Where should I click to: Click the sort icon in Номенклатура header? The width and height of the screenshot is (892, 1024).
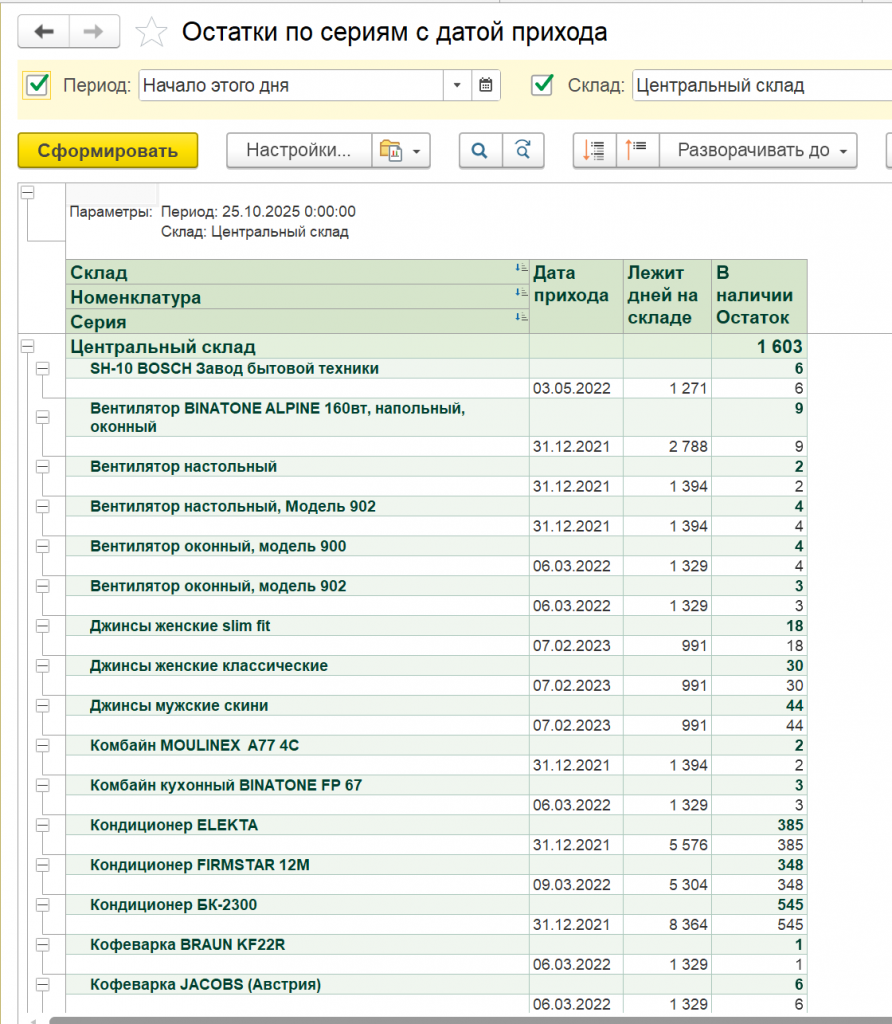click(x=520, y=293)
